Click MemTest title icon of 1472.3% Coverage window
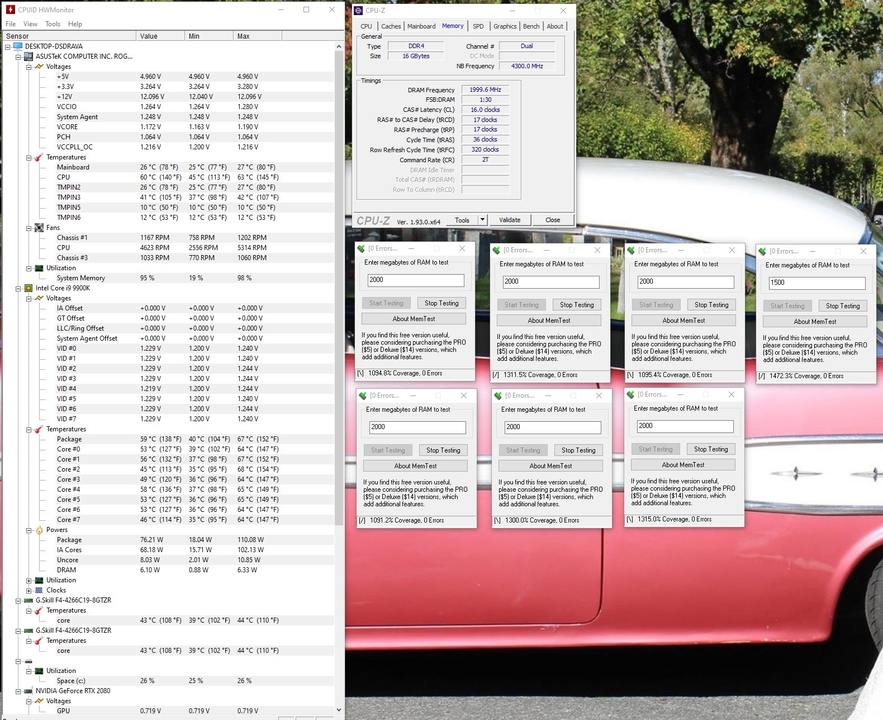The image size is (883, 720). (x=762, y=251)
